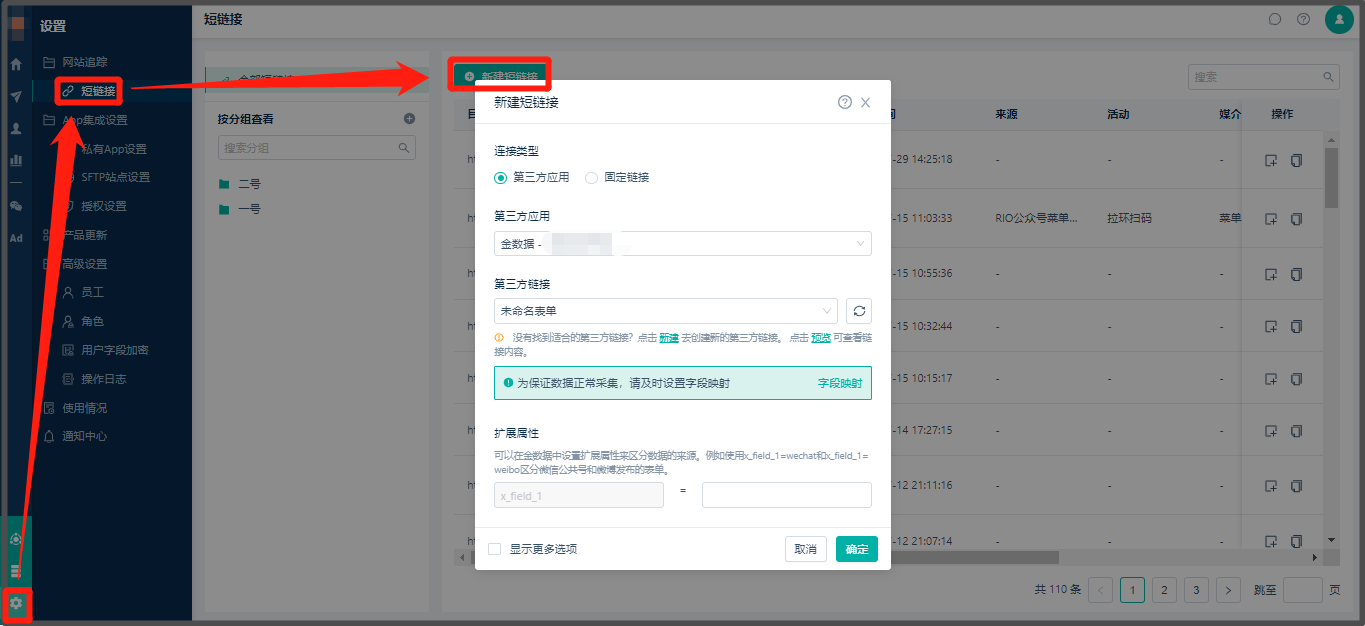Click the 新建短链接 button
The height and width of the screenshot is (626, 1365).
pyautogui.click(x=500, y=76)
